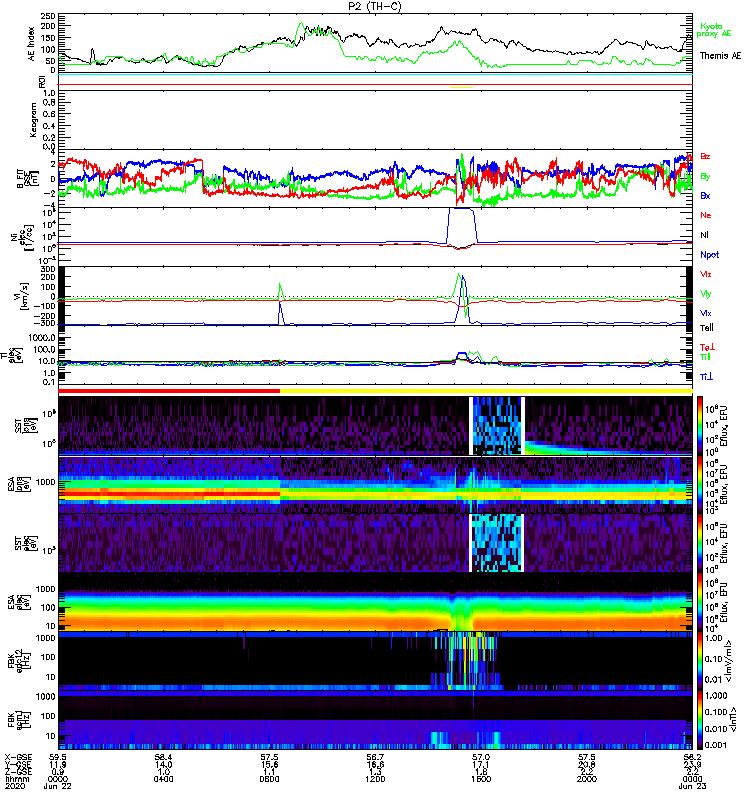Click the Keogram axis label
750x800 pixels.
coord(34,120)
